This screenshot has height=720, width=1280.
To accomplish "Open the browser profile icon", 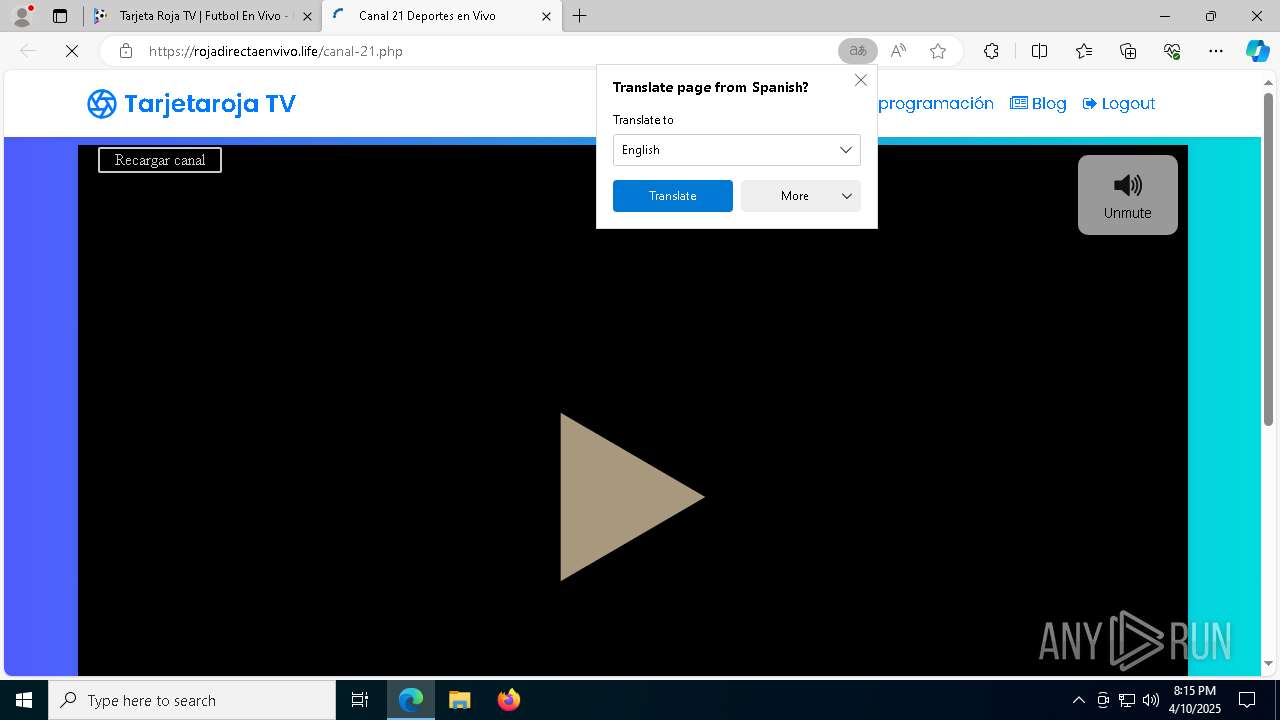I will (22, 16).
